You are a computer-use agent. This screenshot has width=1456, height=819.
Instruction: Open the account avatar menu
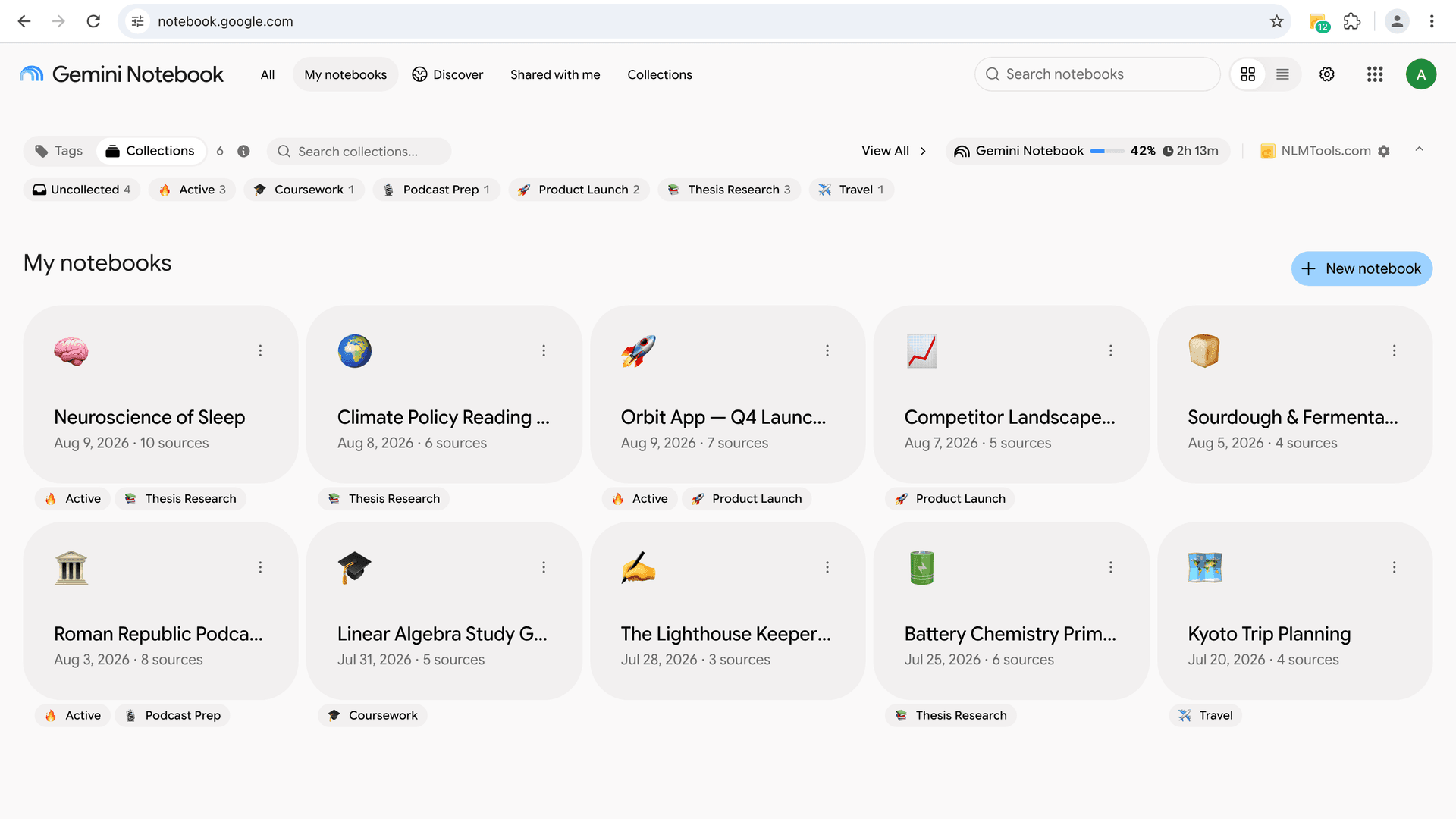tap(1420, 74)
